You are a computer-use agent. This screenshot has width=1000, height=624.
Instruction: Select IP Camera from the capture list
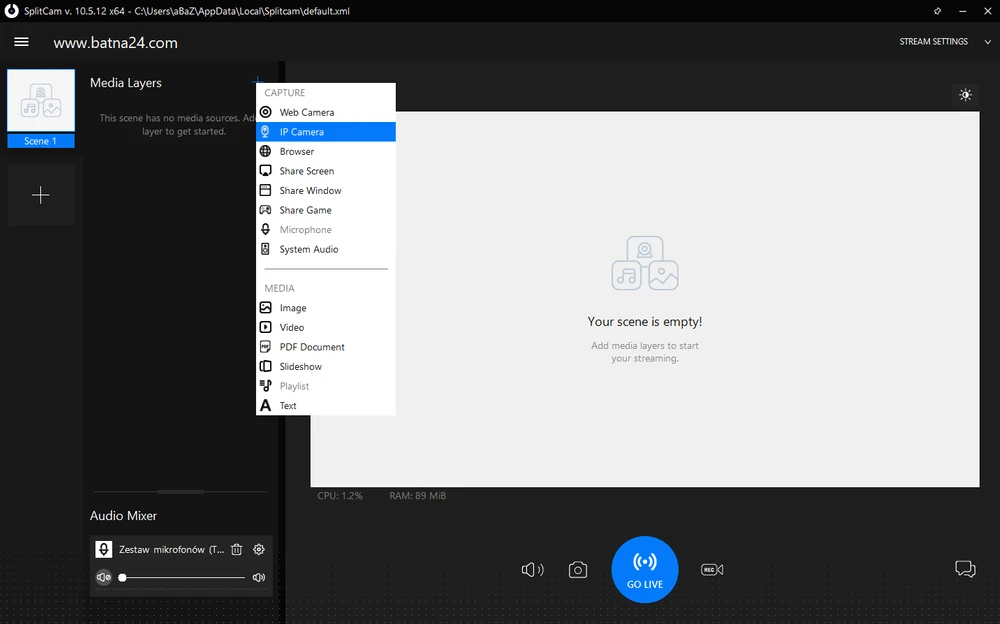tap(301, 132)
